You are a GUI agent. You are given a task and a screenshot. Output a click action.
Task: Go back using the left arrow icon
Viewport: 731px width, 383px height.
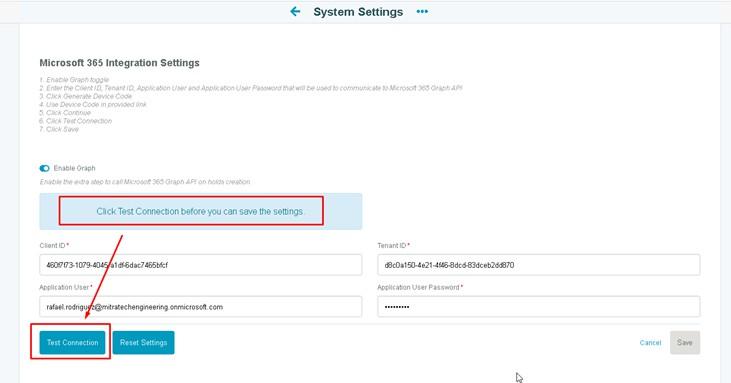click(295, 12)
